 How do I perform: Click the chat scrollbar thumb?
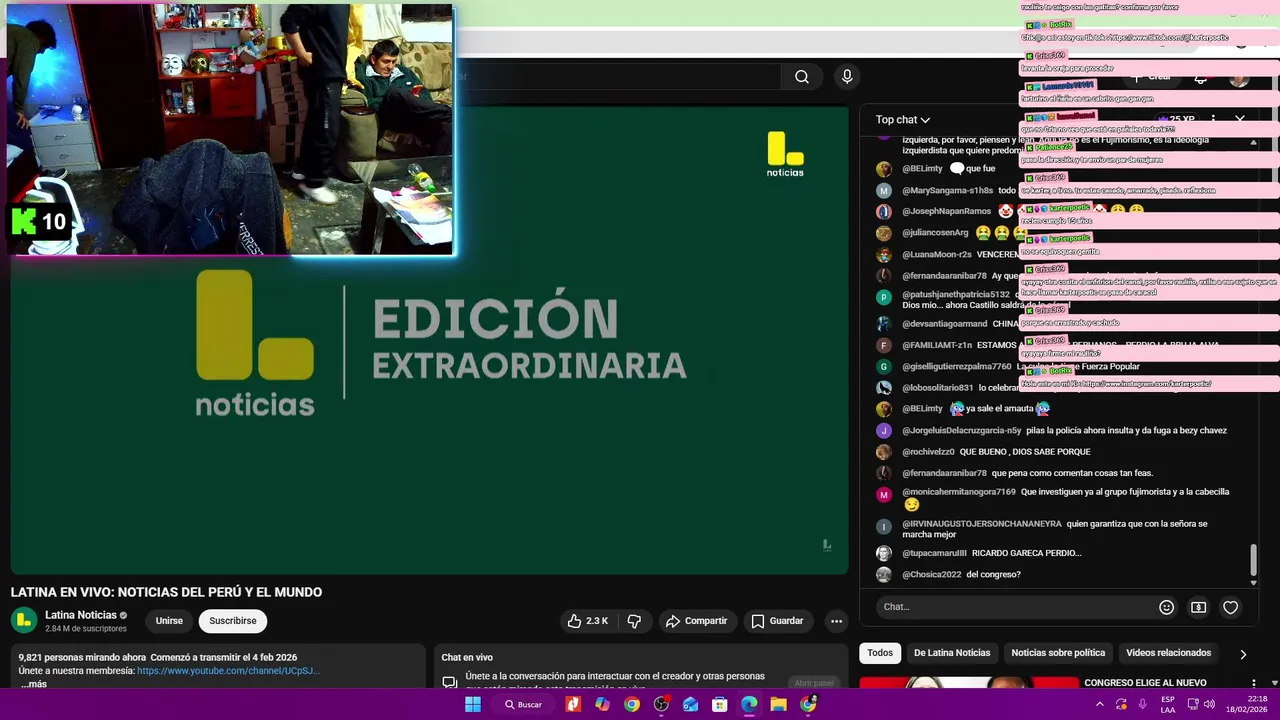coord(1253,560)
